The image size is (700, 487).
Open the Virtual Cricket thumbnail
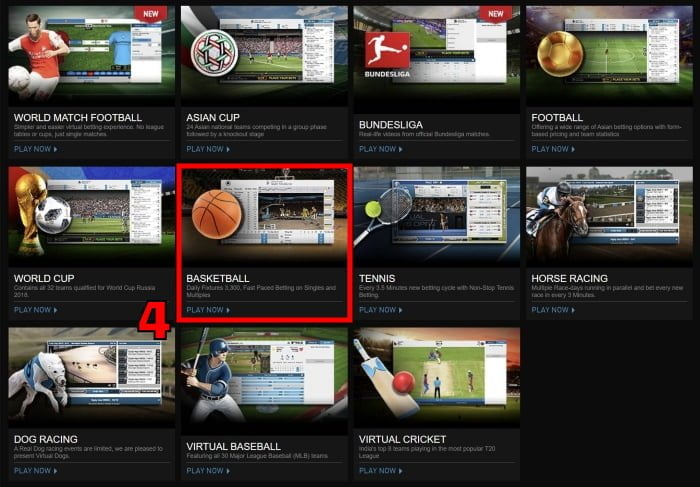point(437,378)
